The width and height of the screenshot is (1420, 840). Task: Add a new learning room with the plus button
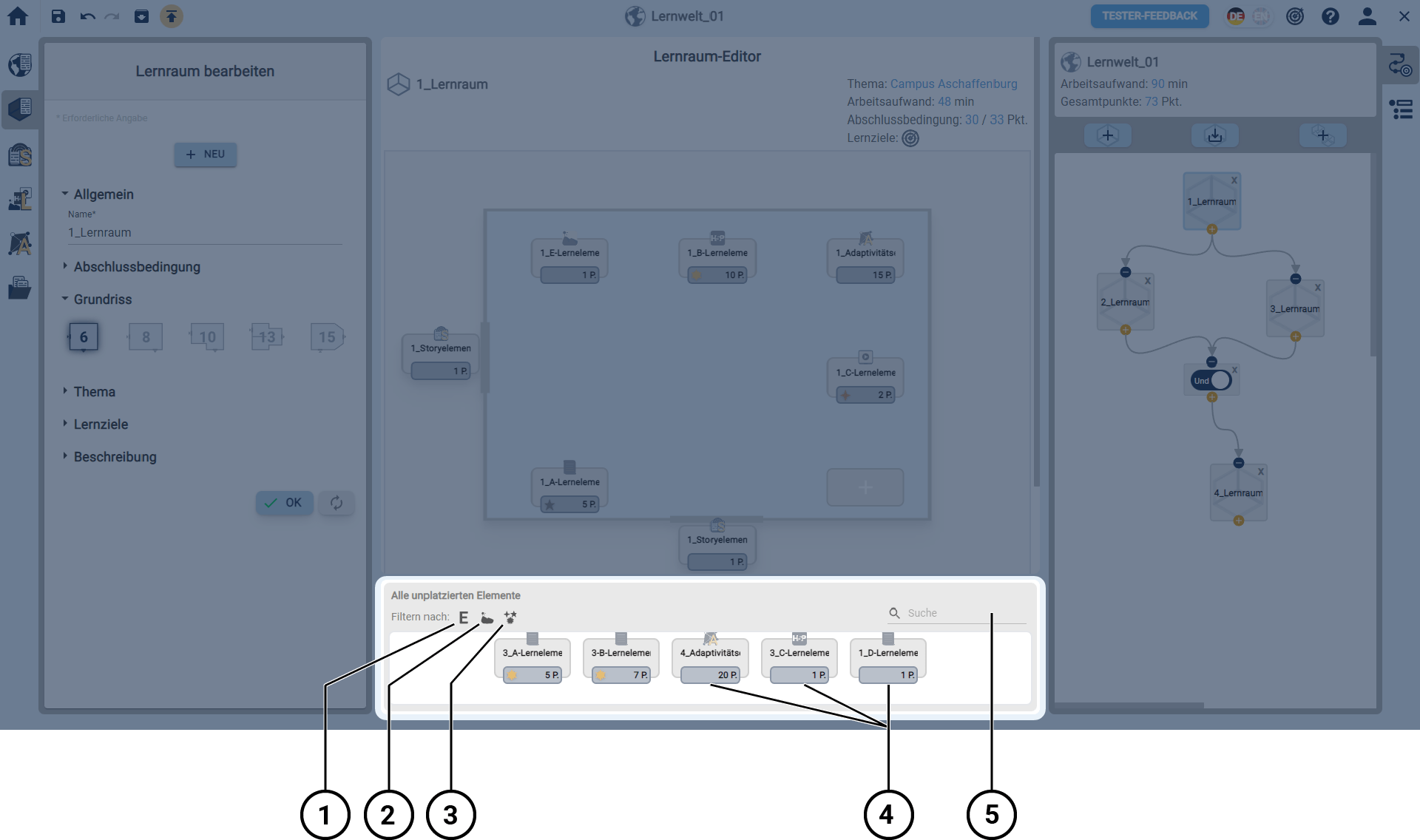[1107, 135]
